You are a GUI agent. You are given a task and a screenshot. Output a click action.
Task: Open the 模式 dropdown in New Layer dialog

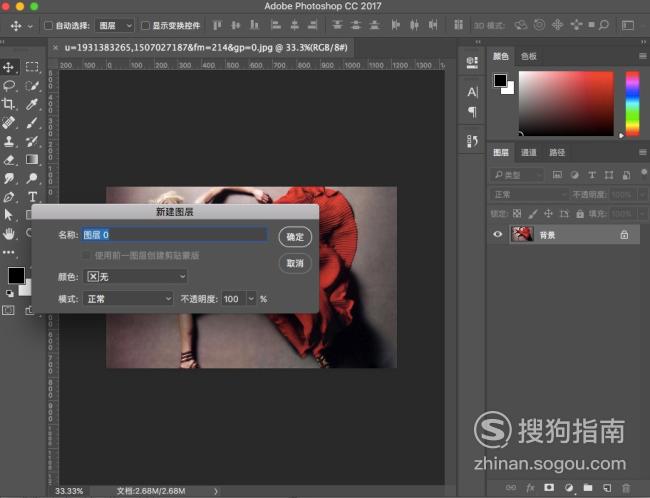(x=128, y=299)
